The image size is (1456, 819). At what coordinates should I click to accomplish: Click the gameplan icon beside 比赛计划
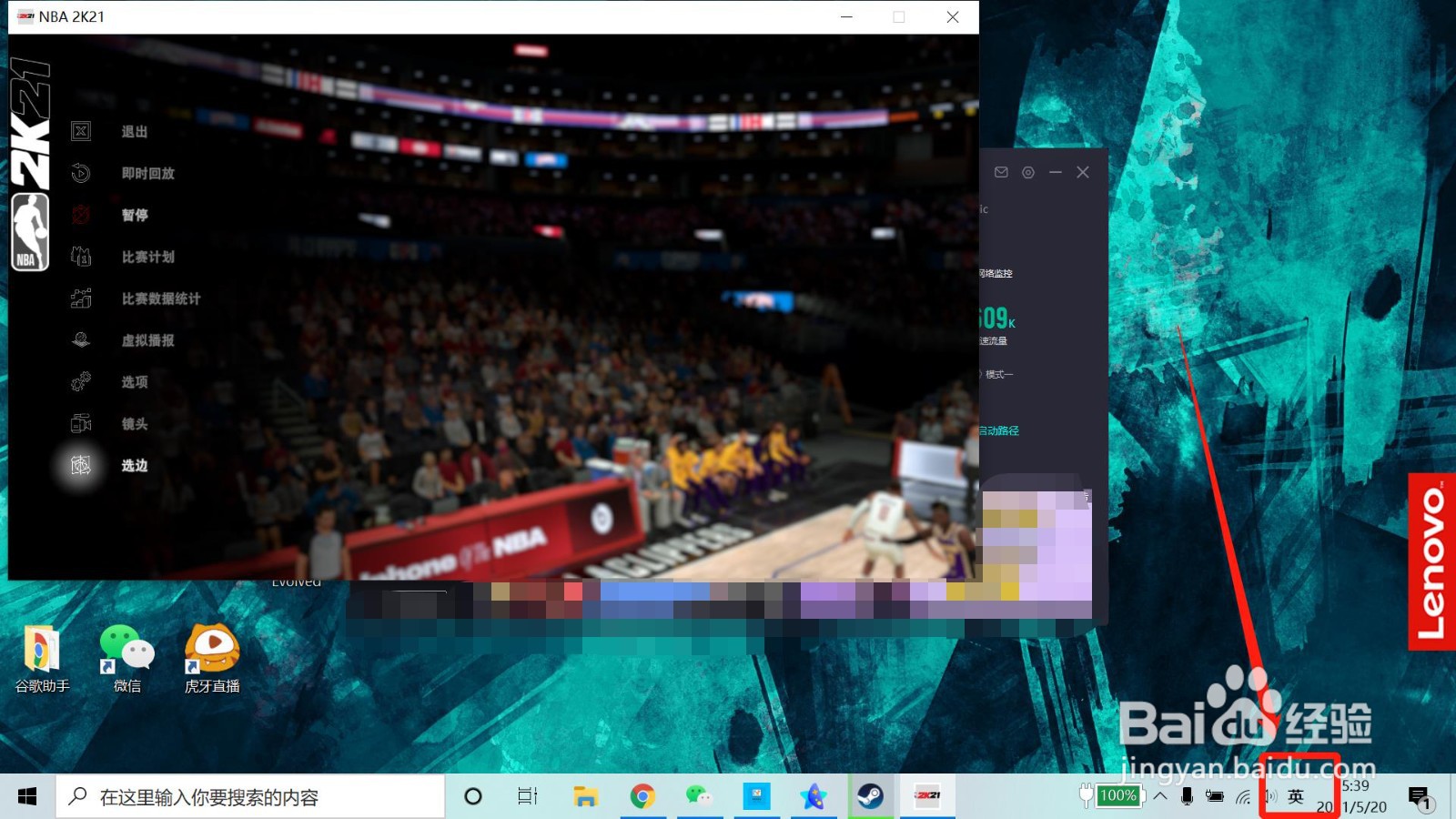point(81,257)
